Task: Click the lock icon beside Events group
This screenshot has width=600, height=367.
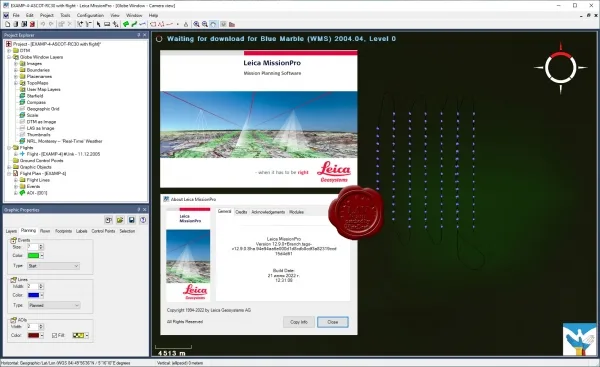Action: tap(13, 240)
